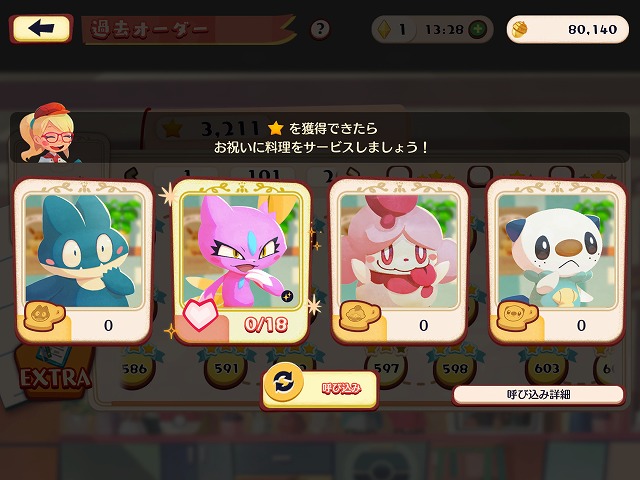Select the Oshawott customer card
Viewport: 640px width, 480px height.
click(x=557, y=261)
